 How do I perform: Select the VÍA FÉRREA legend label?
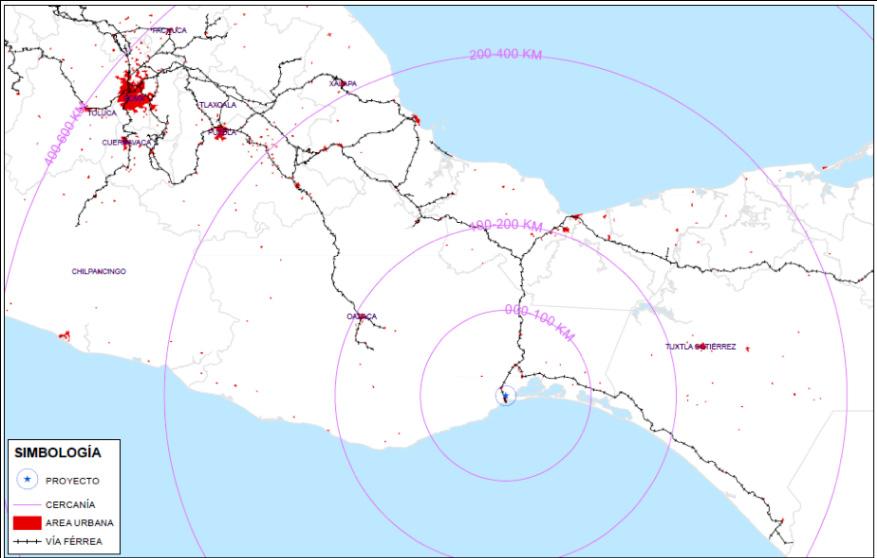click(x=74, y=541)
